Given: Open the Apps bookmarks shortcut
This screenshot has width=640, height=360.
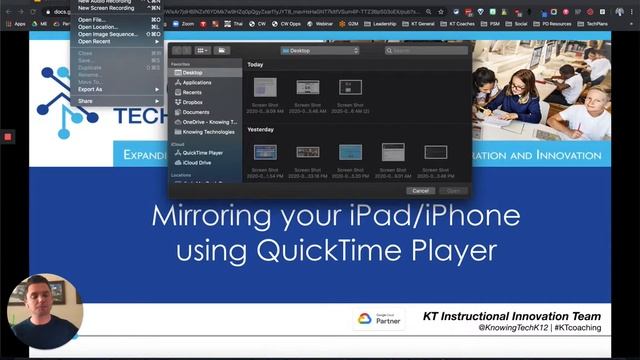Looking at the screenshot, I should [x=16, y=24].
